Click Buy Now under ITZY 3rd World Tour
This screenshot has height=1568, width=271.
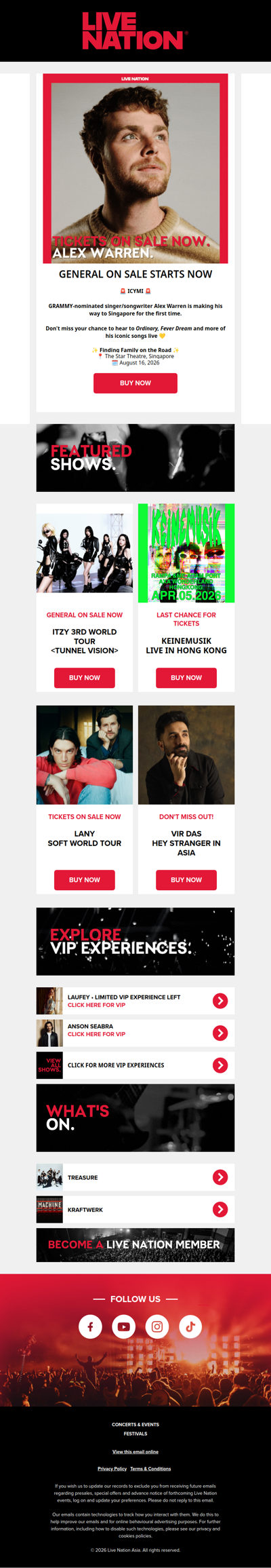point(85,678)
